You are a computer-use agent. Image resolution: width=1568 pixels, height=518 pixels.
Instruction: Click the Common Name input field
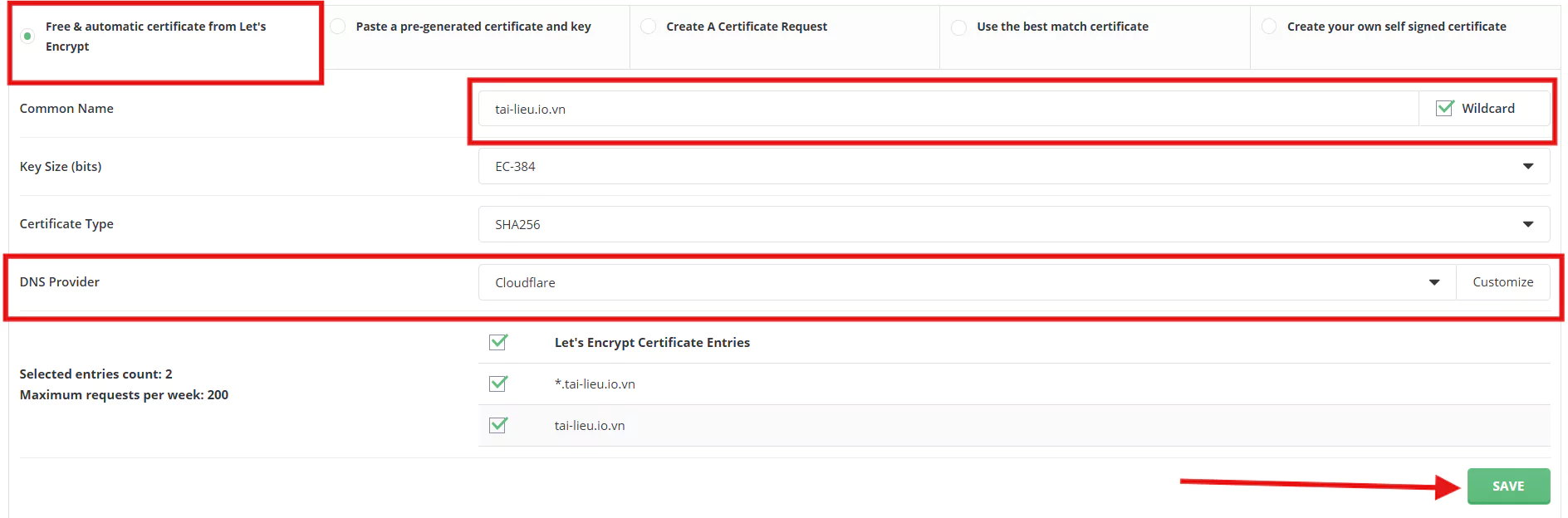tap(947, 109)
